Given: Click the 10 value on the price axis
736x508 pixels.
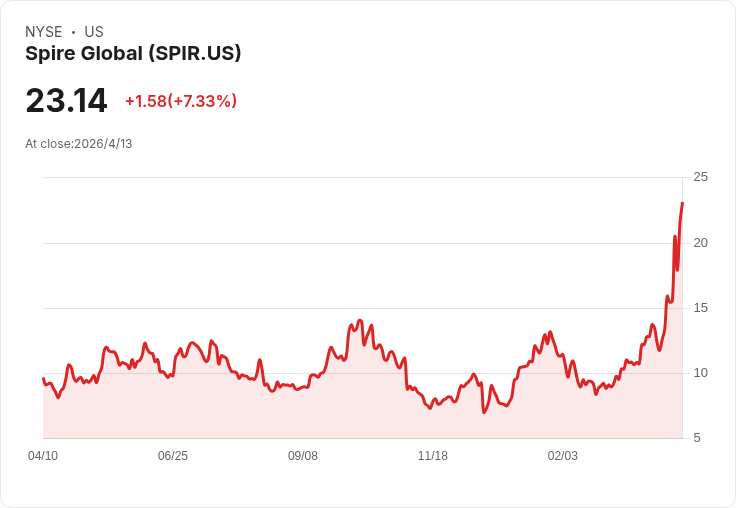Looking at the screenshot, I should pos(701,373).
